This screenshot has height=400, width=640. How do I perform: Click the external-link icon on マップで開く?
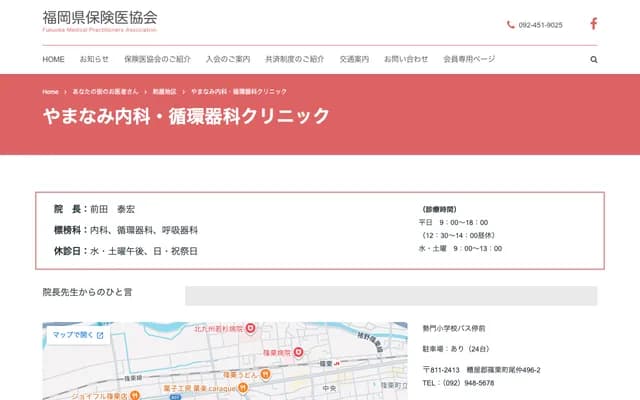[x=100, y=336]
